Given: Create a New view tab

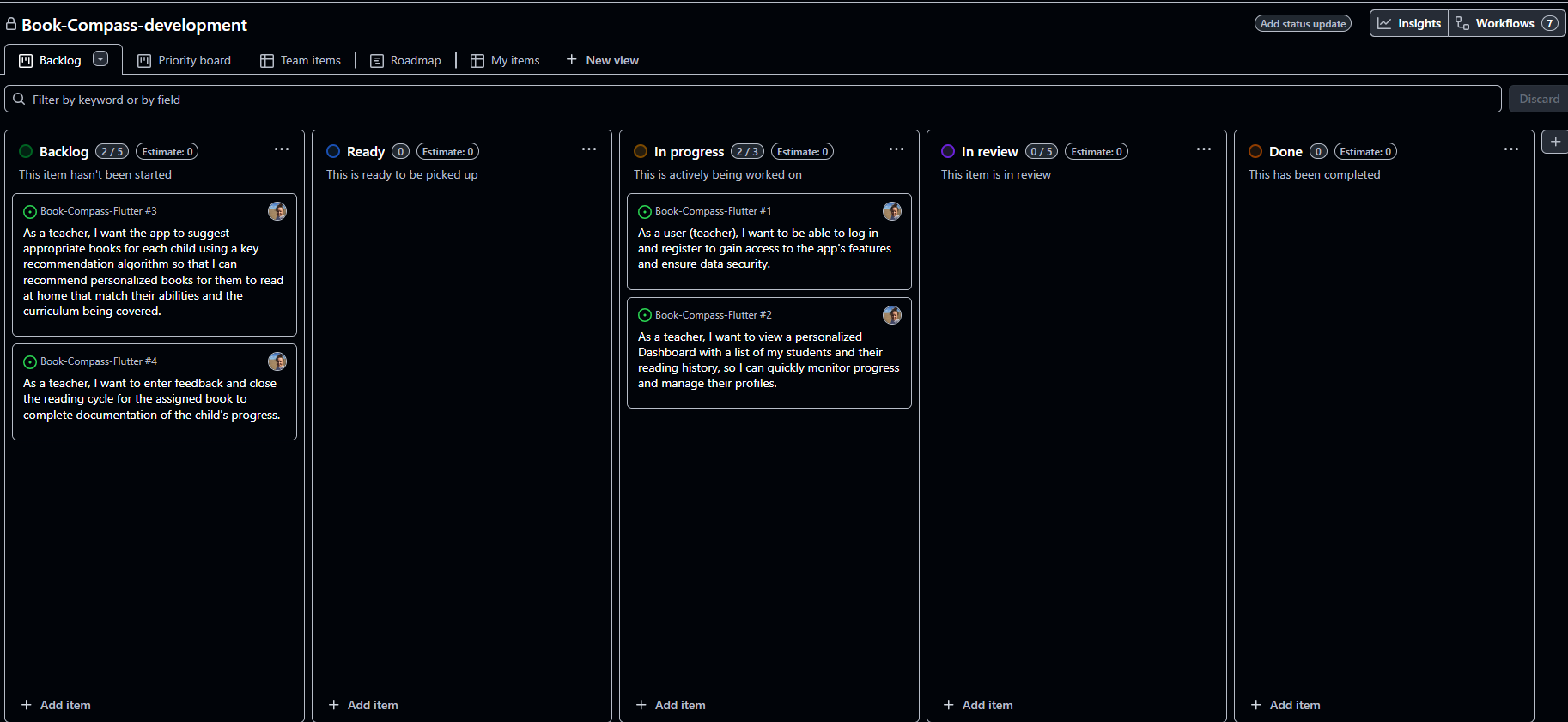Looking at the screenshot, I should point(602,60).
